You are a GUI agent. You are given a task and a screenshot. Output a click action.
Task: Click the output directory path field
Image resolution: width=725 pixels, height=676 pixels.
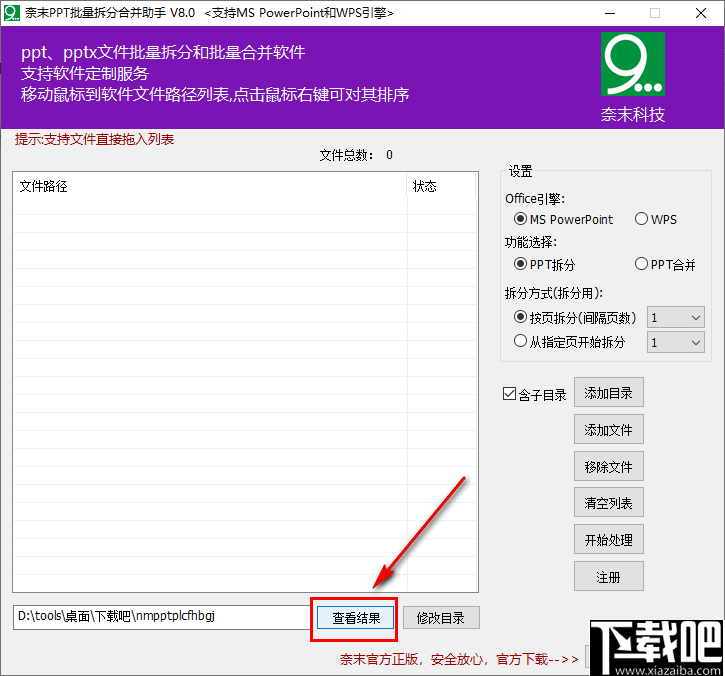[162, 617]
